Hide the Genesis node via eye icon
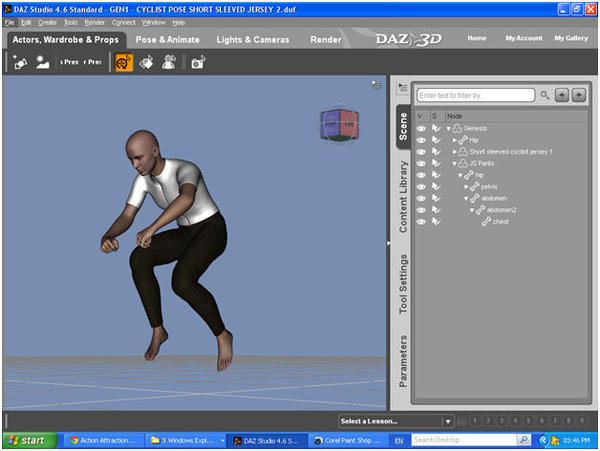The height and width of the screenshot is (451, 600). [421, 129]
